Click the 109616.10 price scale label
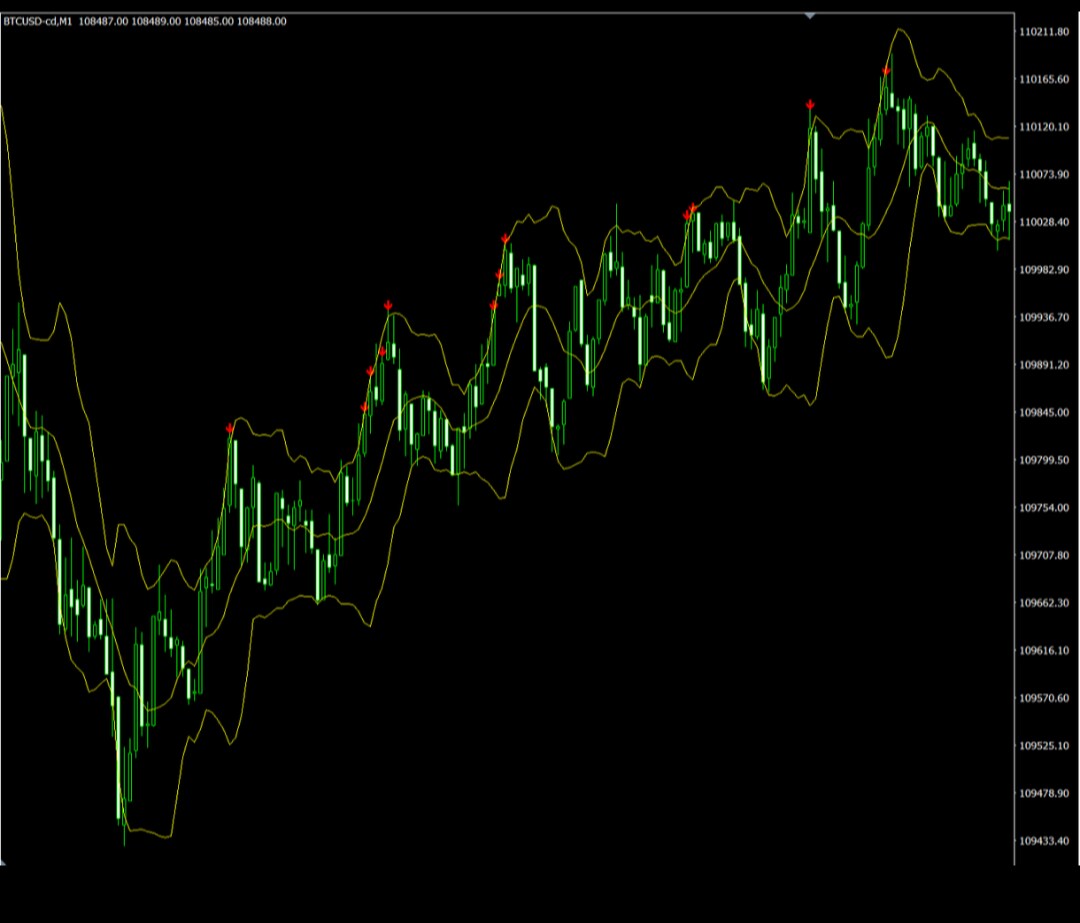Viewport: 1080px width, 923px height. pos(1044,650)
